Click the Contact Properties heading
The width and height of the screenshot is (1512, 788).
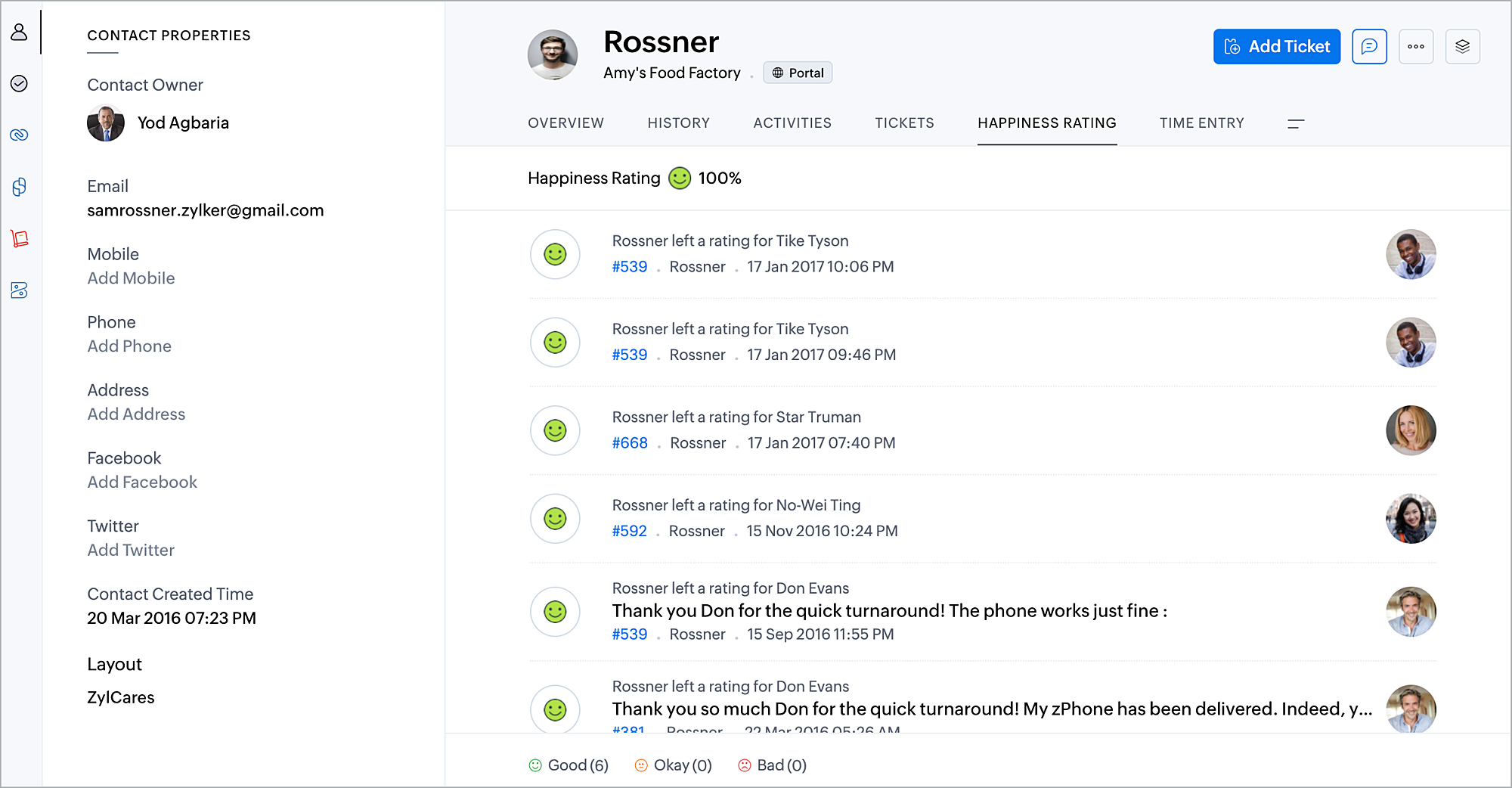pos(169,36)
